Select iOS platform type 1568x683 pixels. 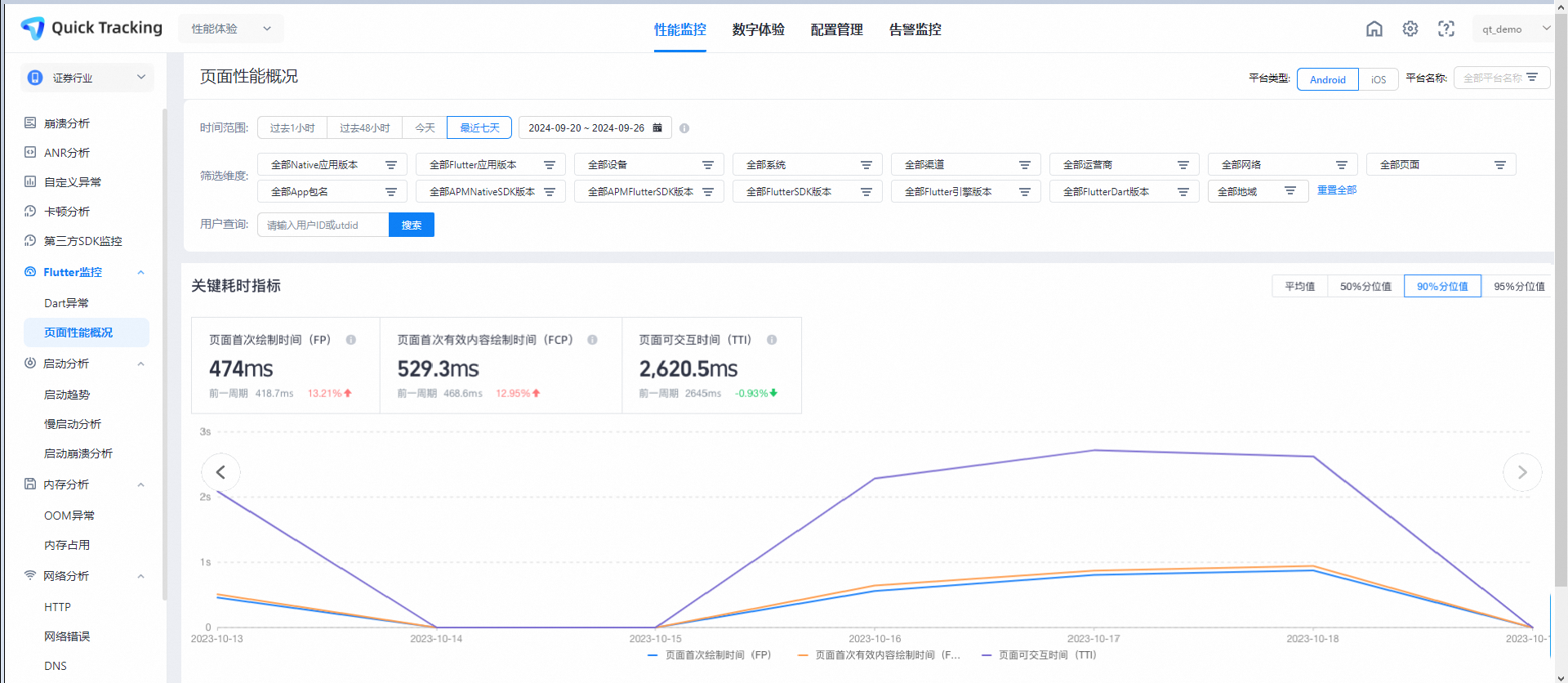coord(1379,79)
